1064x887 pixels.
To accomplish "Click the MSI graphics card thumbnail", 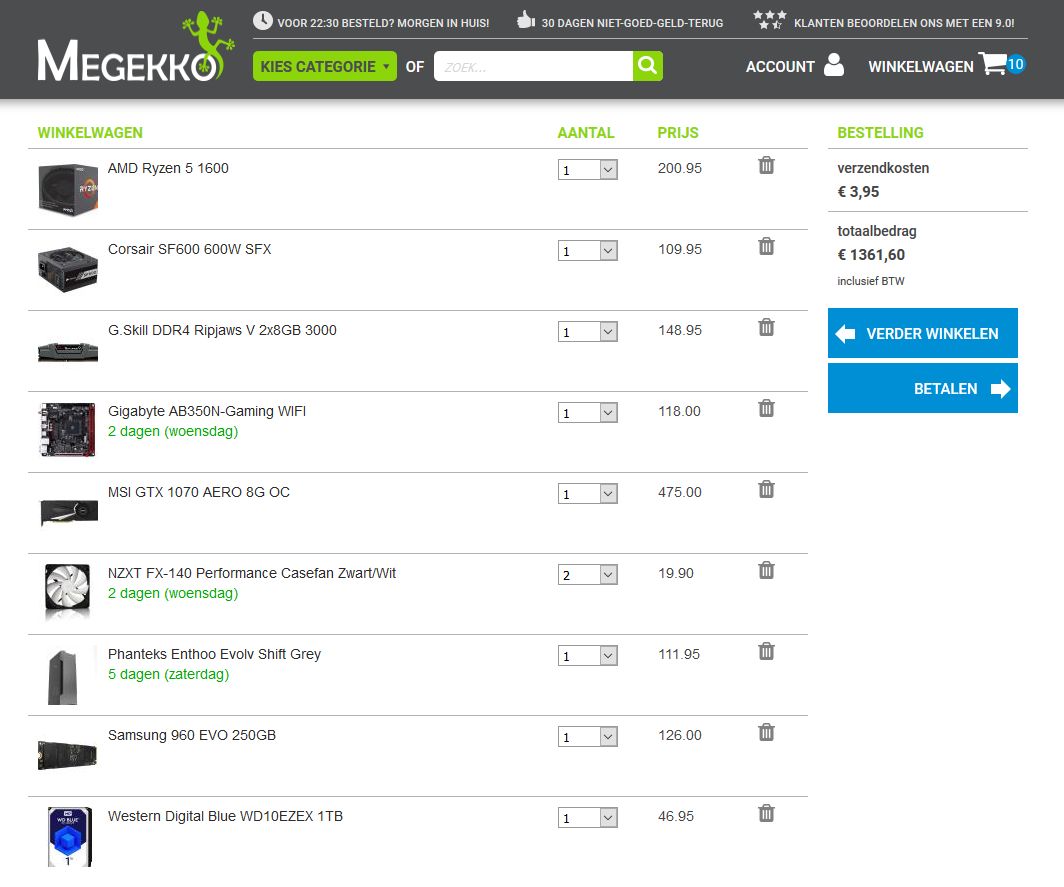I will tap(69, 512).
